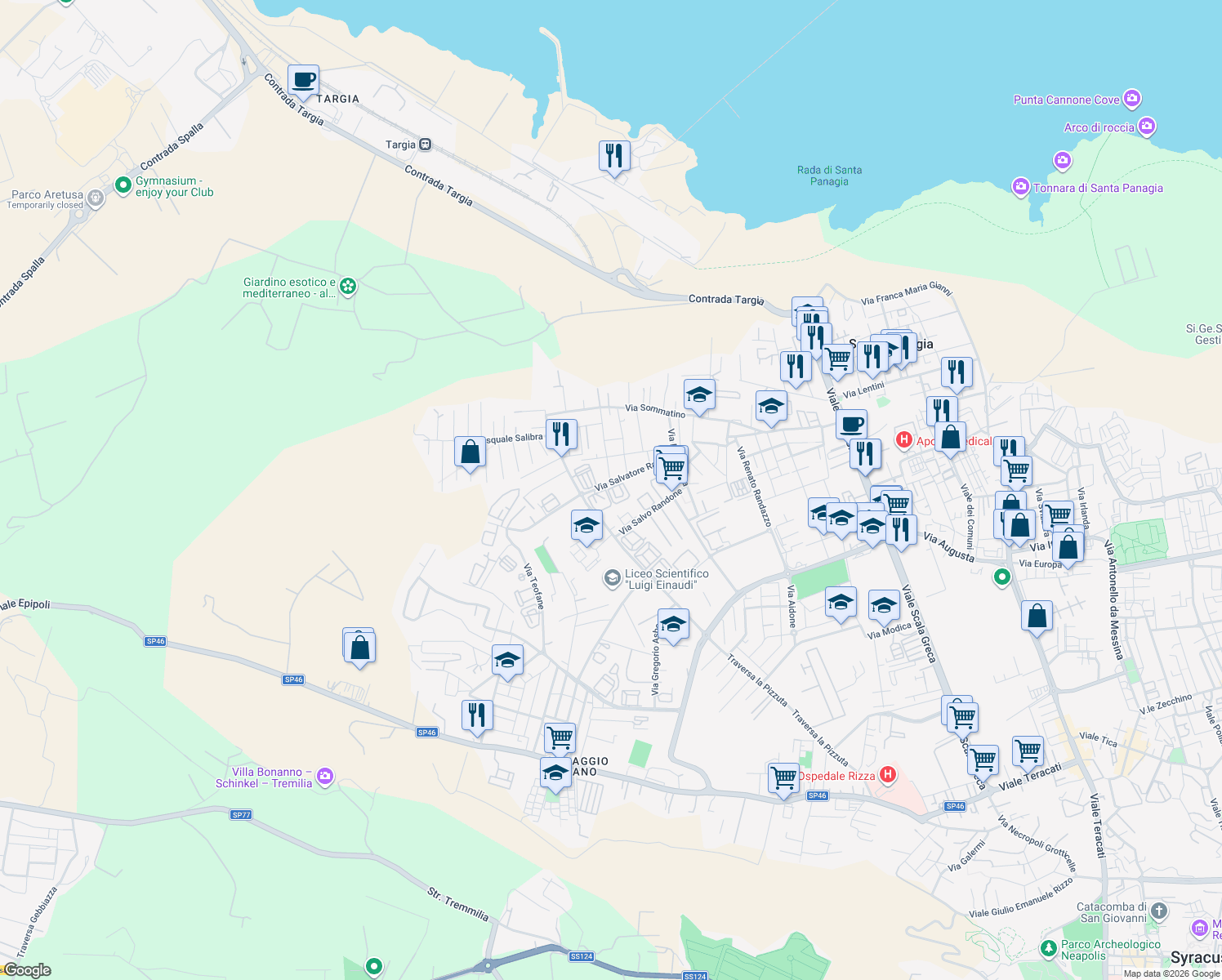Viewport: 1222px width, 980px height.
Task: Click the shopping bag pin near Pasquale Salibra
Action: 470,452
